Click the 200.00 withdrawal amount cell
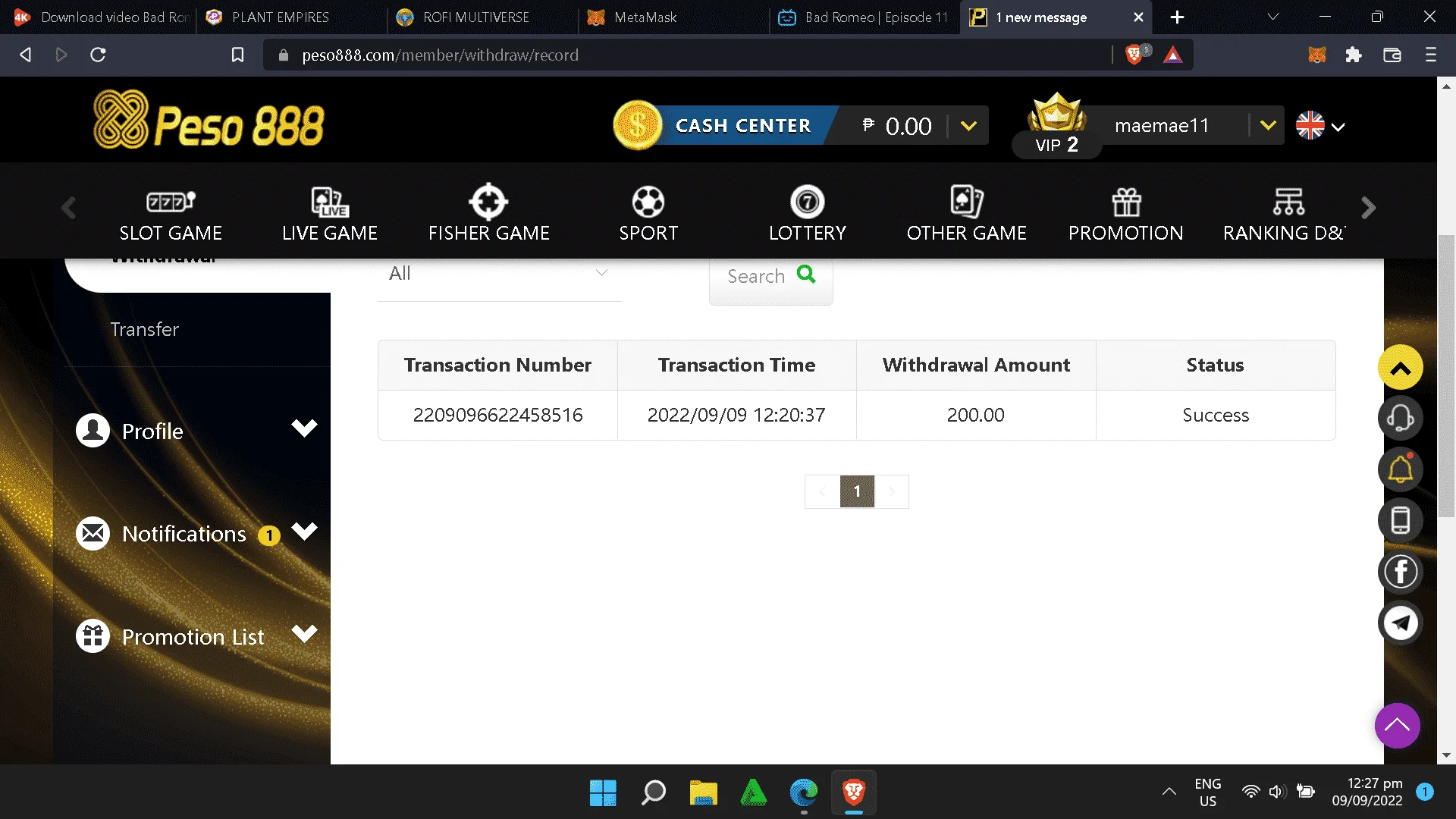This screenshot has height=819, width=1456. 975,415
